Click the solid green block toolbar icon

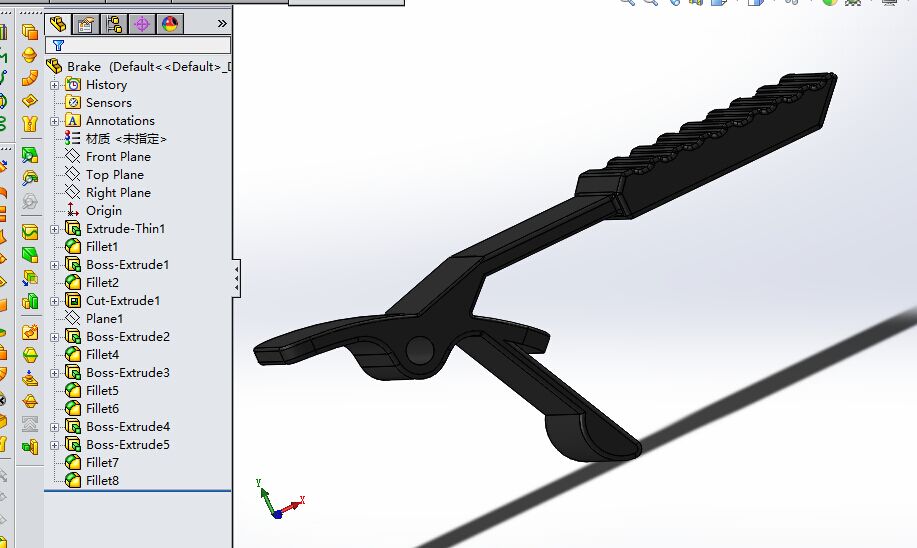(30, 255)
